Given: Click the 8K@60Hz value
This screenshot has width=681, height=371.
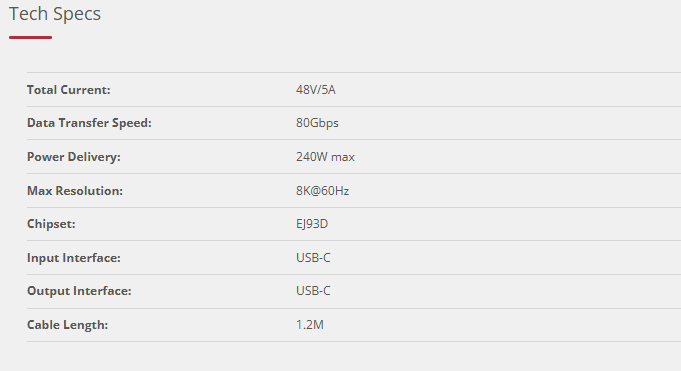Looking at the screenshot, I should [x=322, y=190].
